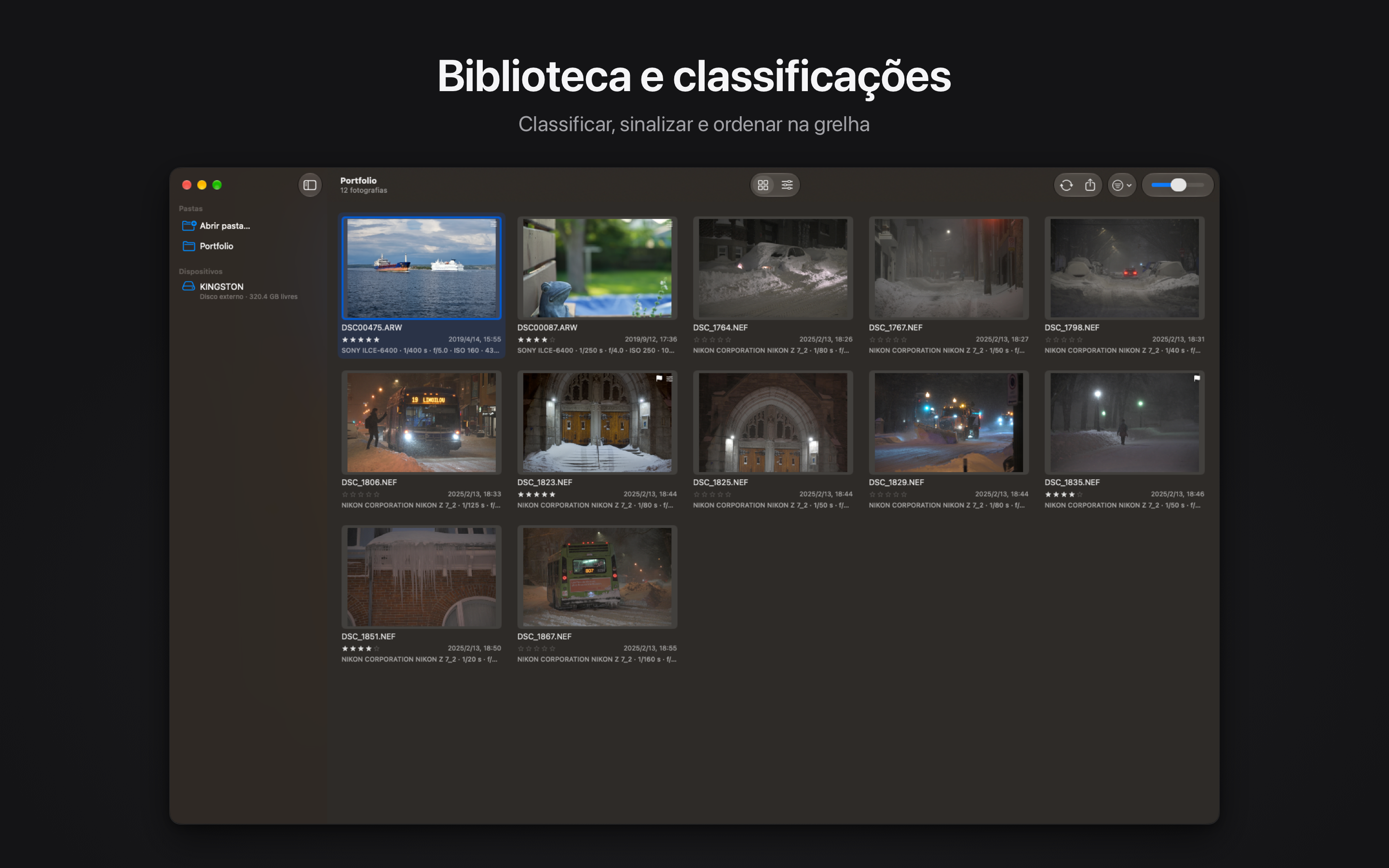Click the Abrir pasta folder icon
Viewport: 1389px width, 868px height.
pos(189,226)
